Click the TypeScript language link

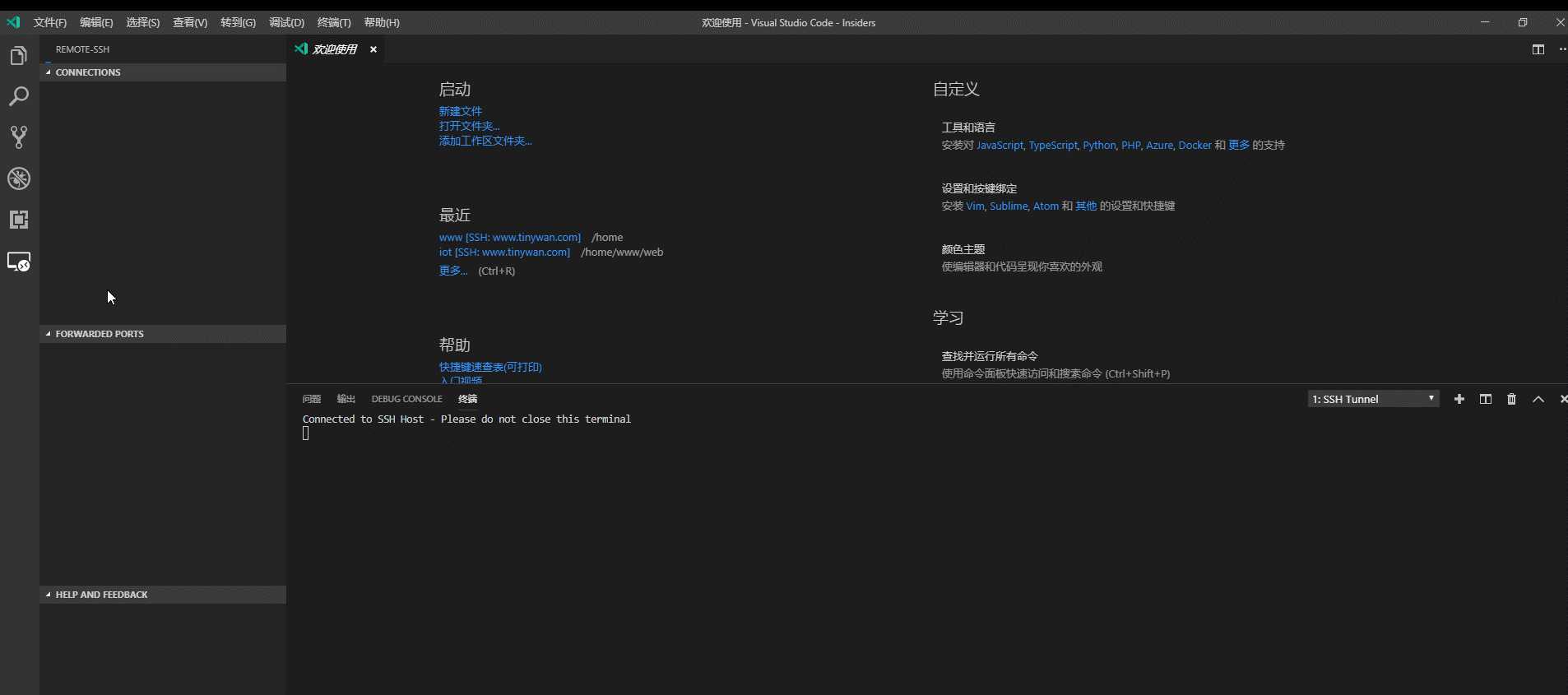[x=1053, y=145]
